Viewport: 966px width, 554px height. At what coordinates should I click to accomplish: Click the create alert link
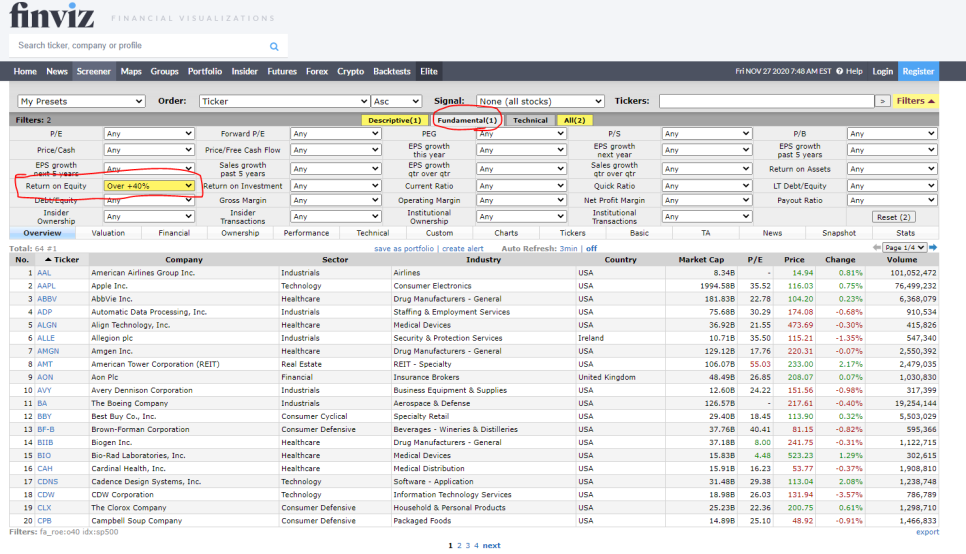(463, 248)
